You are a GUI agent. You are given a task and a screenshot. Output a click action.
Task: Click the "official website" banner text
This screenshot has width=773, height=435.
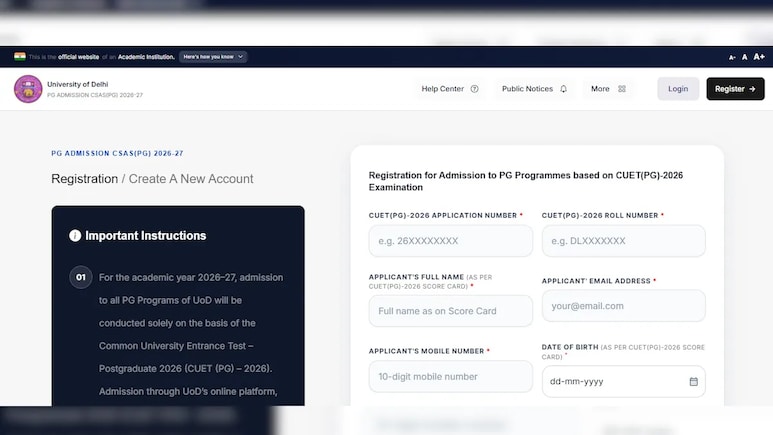tap(78, 57)
